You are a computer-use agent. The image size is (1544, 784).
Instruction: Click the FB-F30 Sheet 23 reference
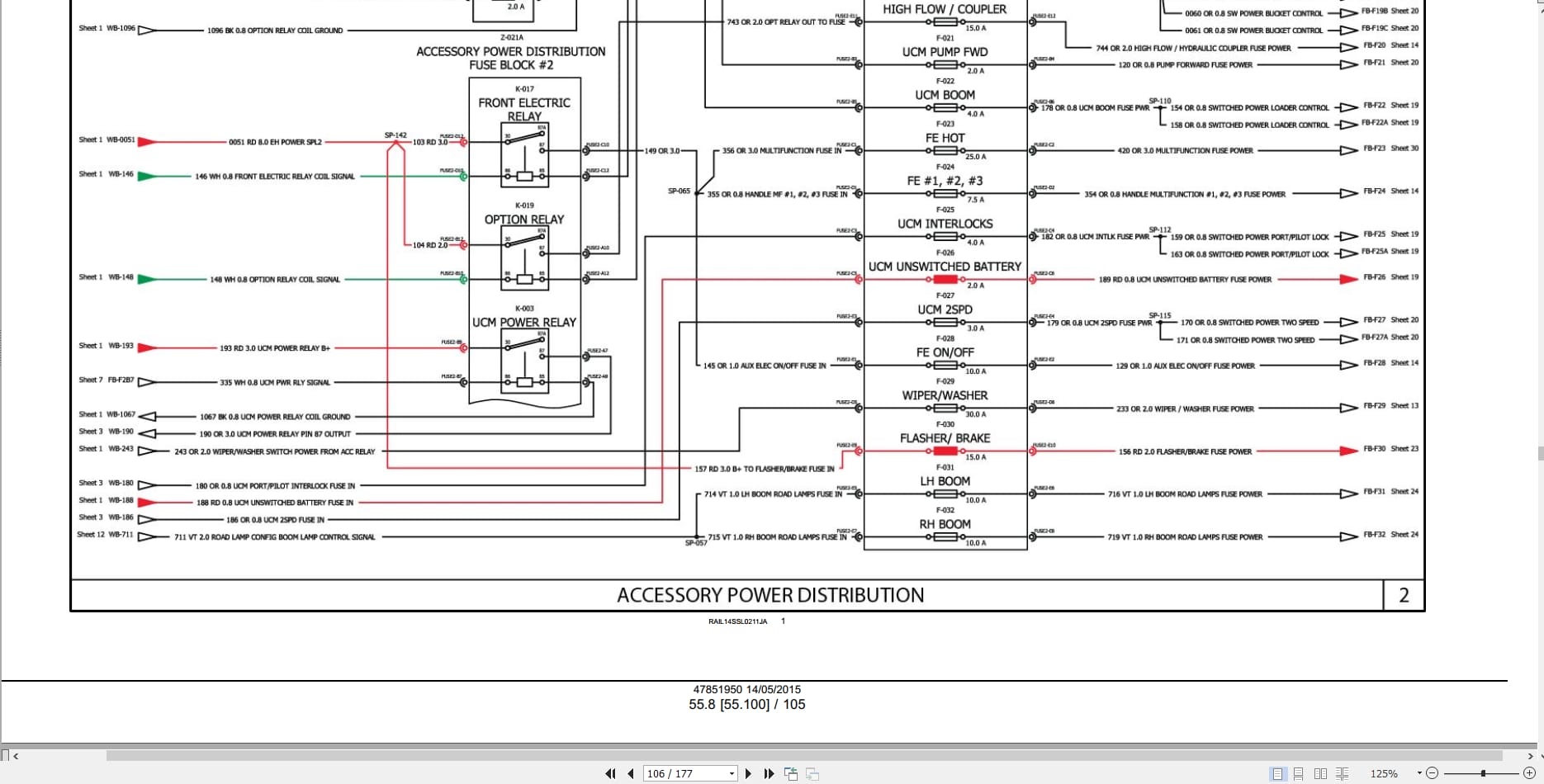click(1390, 449)
